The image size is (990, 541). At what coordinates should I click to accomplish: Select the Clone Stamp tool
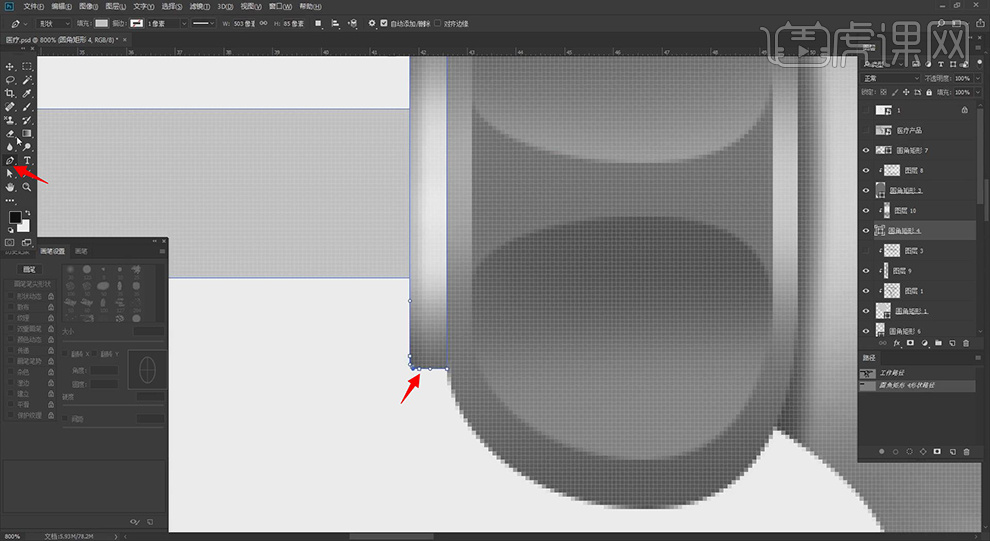[9, 120]
